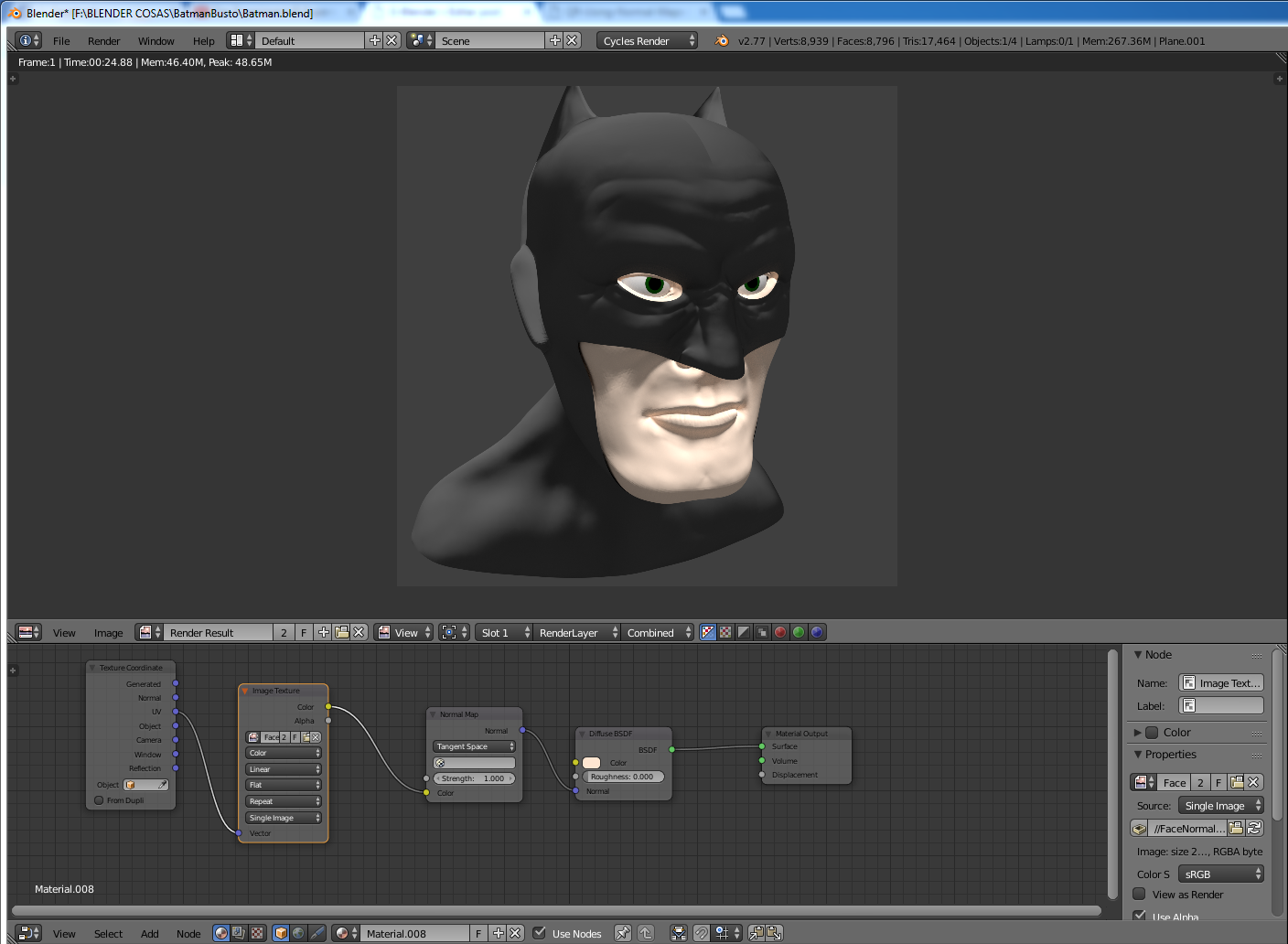This screenshot has width=1288, height=944.
Task: Unlink the Face image in Properties panel
Action: pyautogui.click(x=1254, y=782)
